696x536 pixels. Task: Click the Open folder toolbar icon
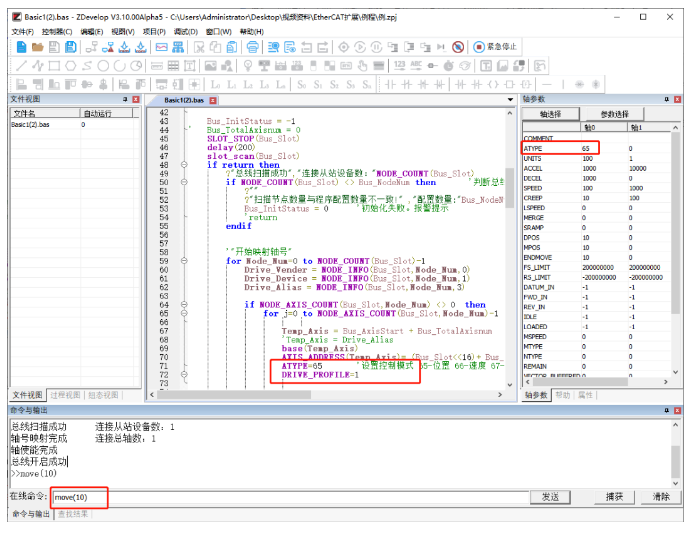tap(36, 47)
